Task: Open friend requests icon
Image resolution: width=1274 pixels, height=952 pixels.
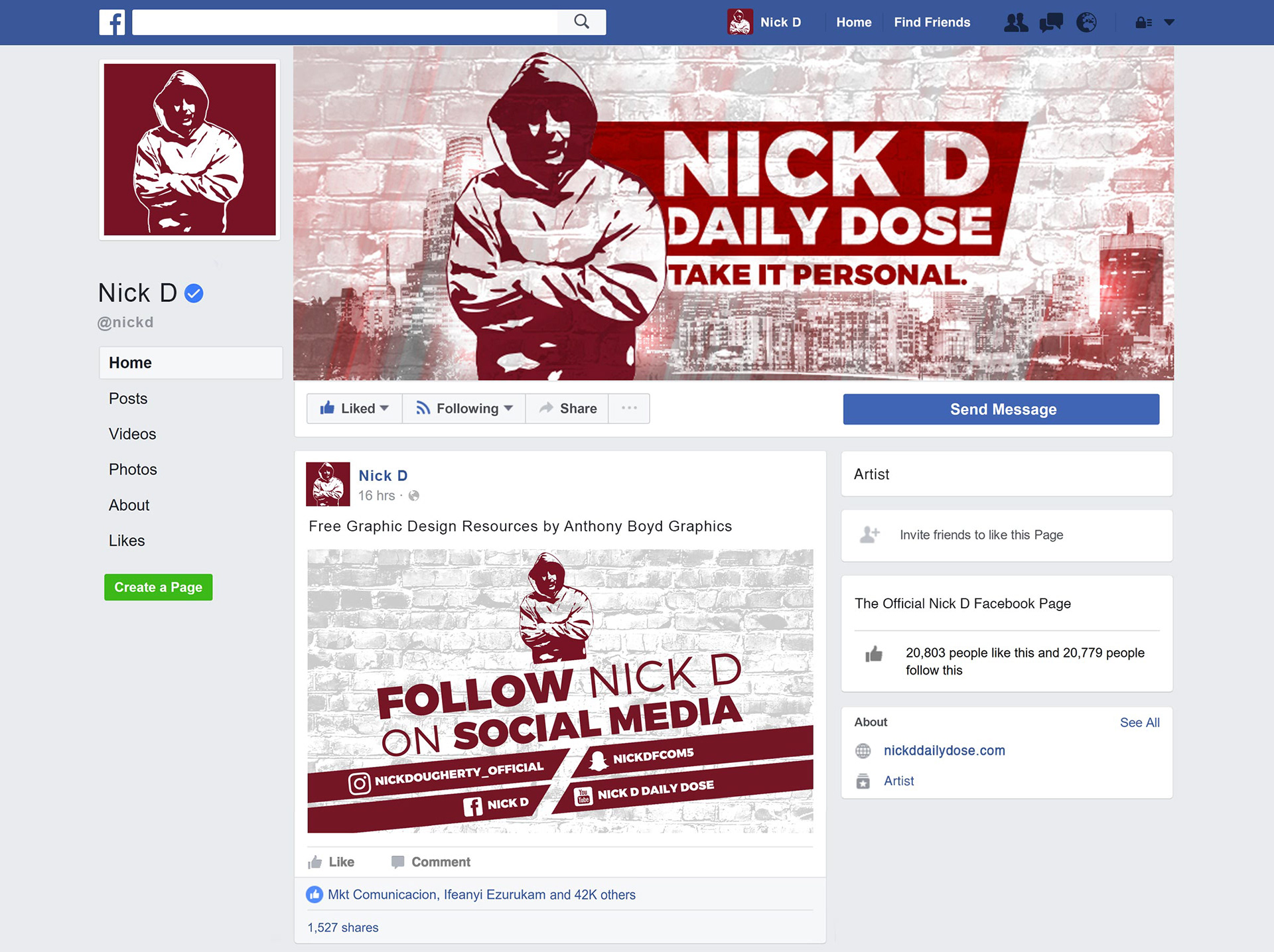Action: point(1015,23)
